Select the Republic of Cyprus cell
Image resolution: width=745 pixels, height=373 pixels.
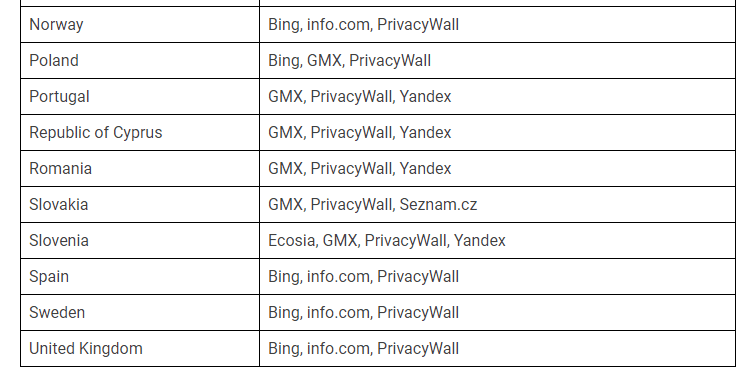pyautogui.click(x=140, y=133)
